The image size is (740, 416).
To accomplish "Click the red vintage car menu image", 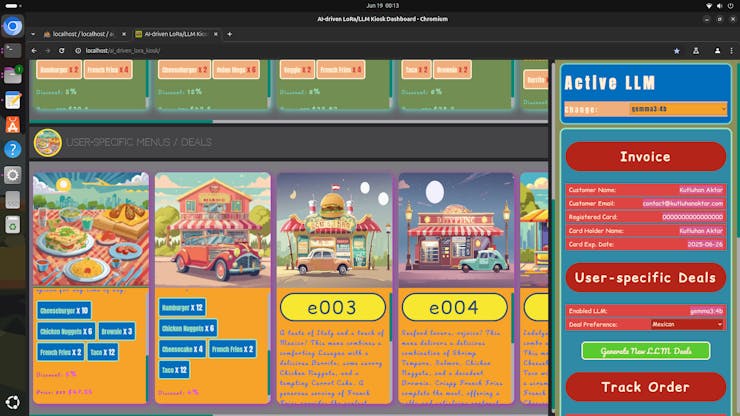I will [x=211, y=230].
